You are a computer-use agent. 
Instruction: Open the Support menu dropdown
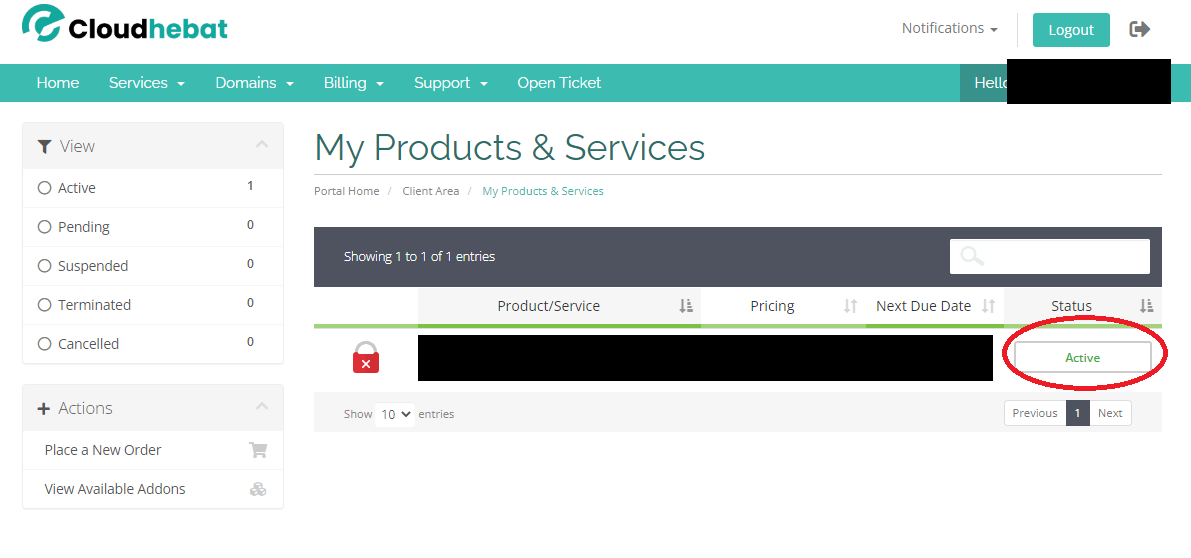[x=450, y=83]
